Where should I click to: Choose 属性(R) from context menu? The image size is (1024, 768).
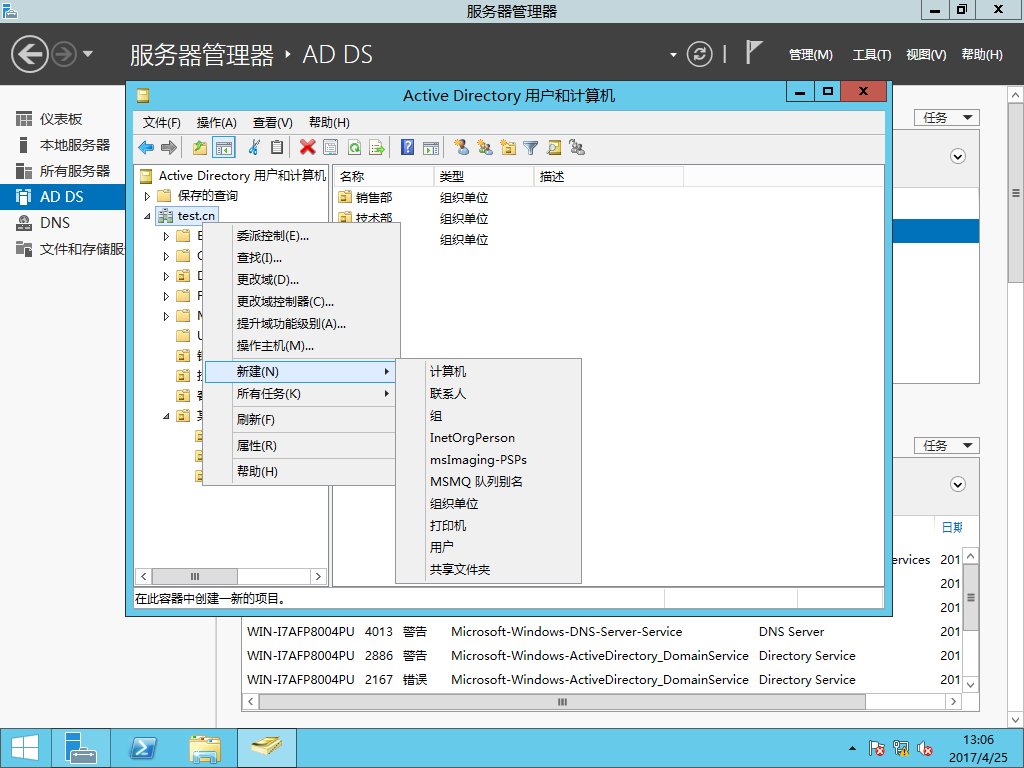coord(300,445)
